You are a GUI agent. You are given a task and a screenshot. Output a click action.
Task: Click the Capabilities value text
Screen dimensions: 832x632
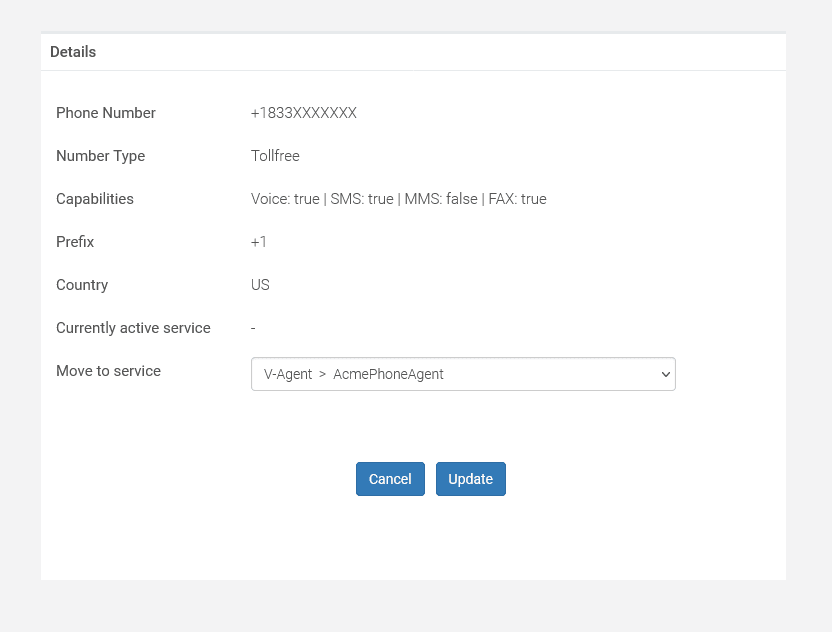click(x=398, y=198)
